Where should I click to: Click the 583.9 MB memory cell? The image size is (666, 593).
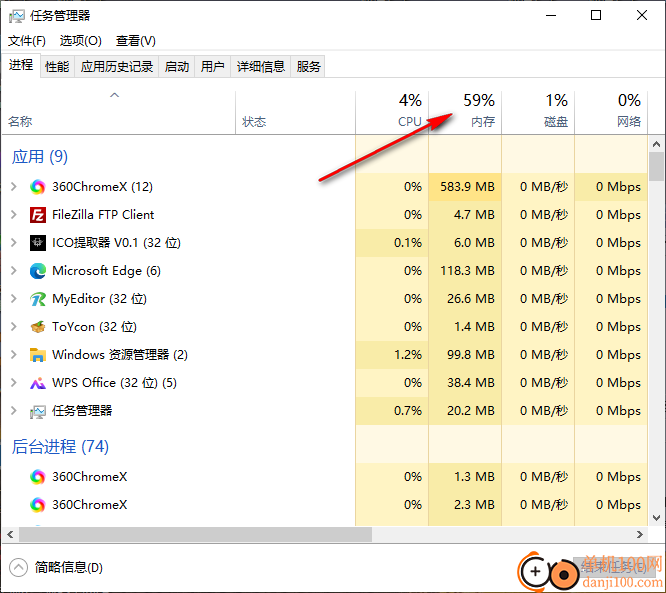pyautogui.click(x=465, y=187)
